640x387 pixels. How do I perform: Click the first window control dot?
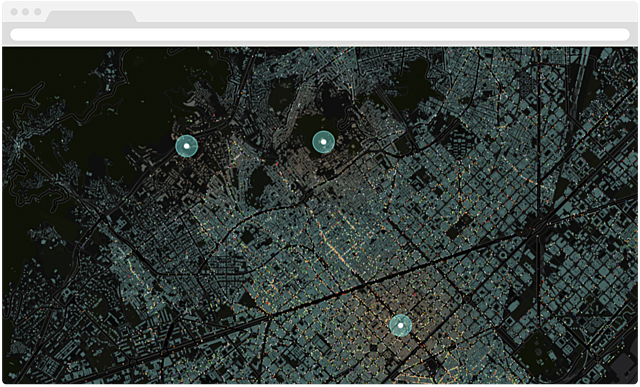14,11
